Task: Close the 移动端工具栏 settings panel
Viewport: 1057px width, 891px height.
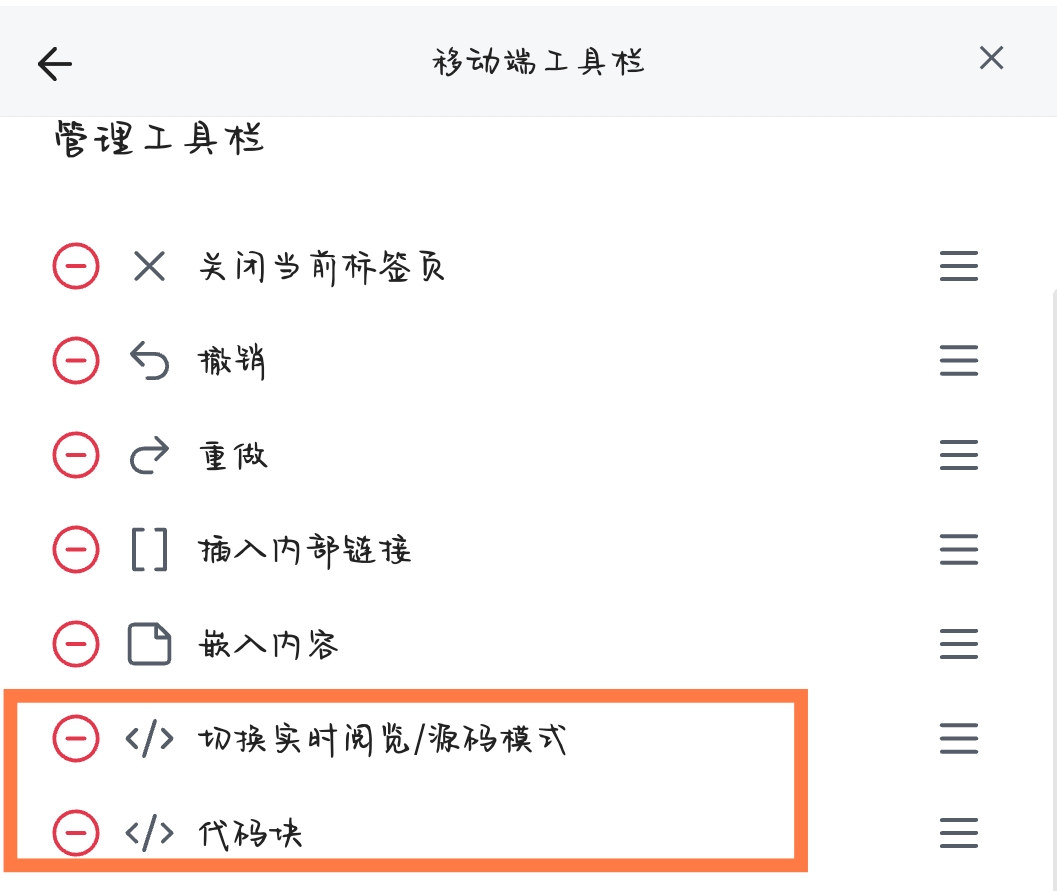Action: point(991,58)
